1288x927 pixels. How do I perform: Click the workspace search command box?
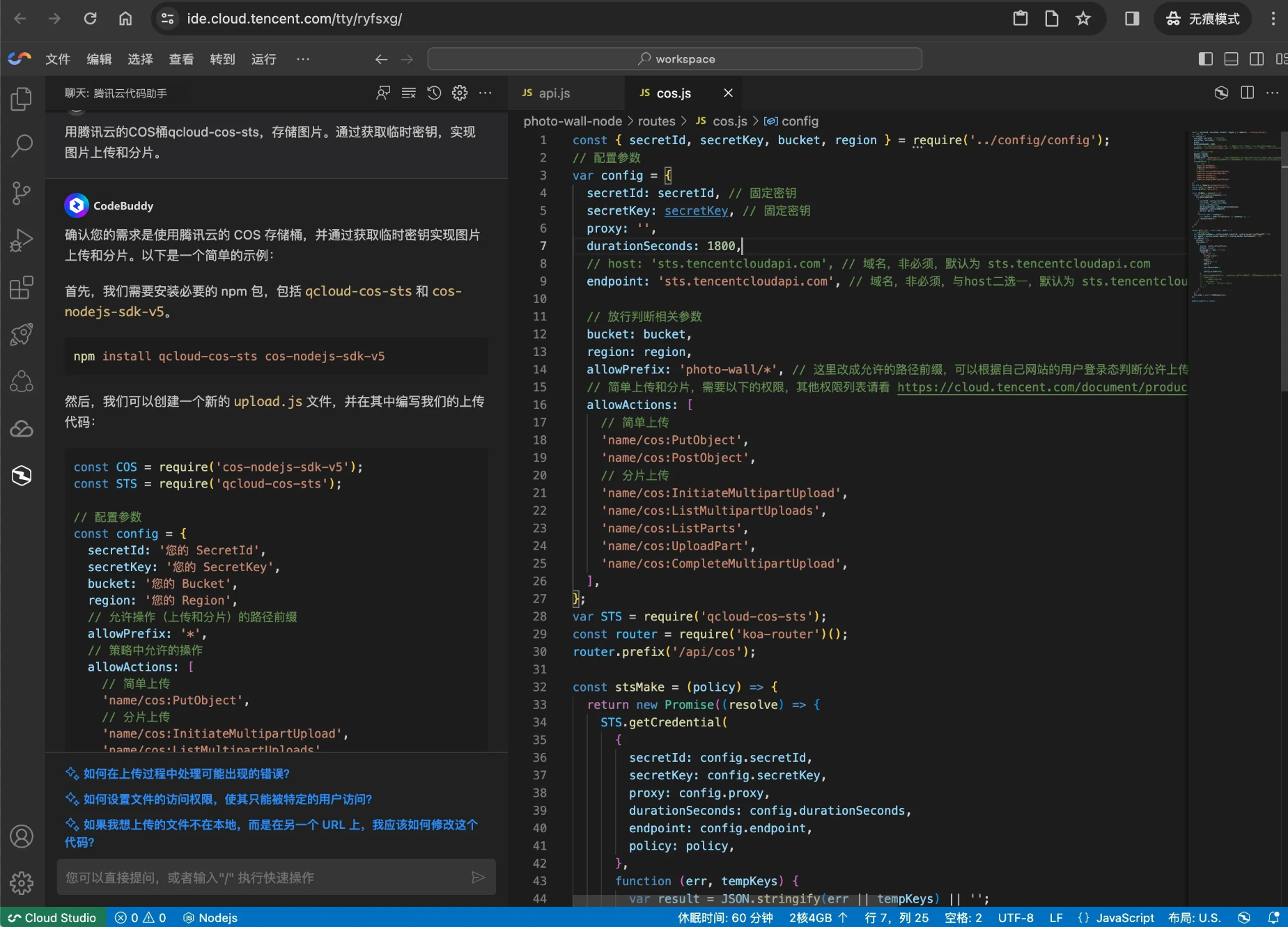coord(674,59)
